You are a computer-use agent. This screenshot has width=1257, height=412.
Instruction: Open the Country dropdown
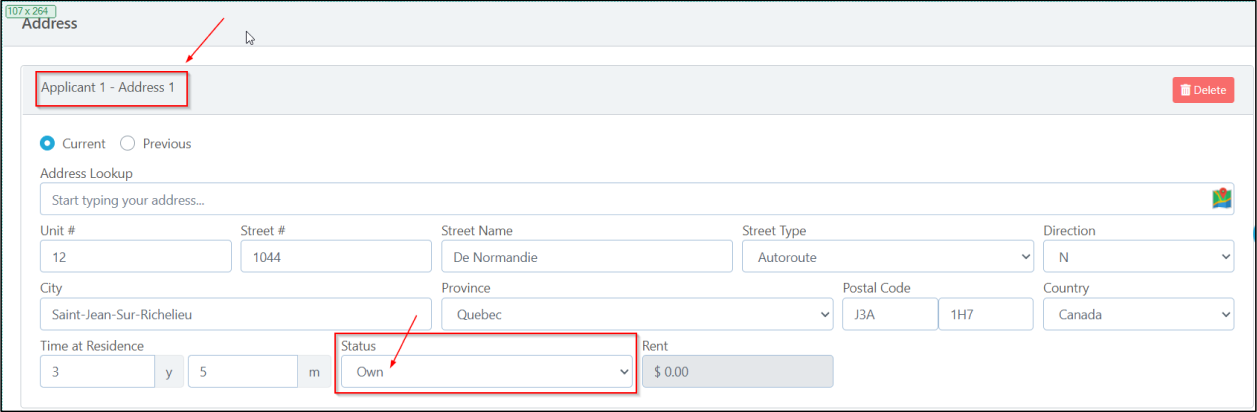click(1138, 314)
